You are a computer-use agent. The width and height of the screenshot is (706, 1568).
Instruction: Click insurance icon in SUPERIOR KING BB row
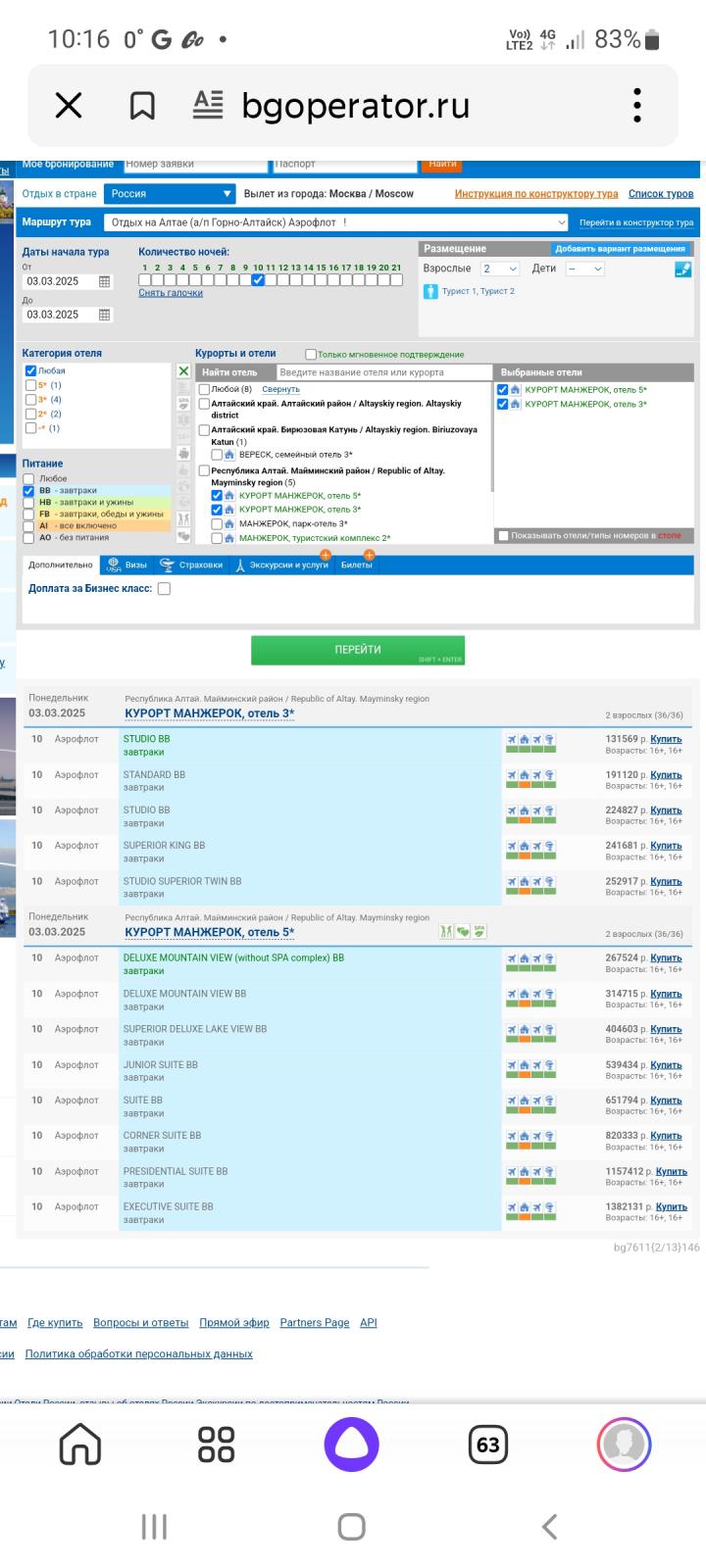point(550,846)
